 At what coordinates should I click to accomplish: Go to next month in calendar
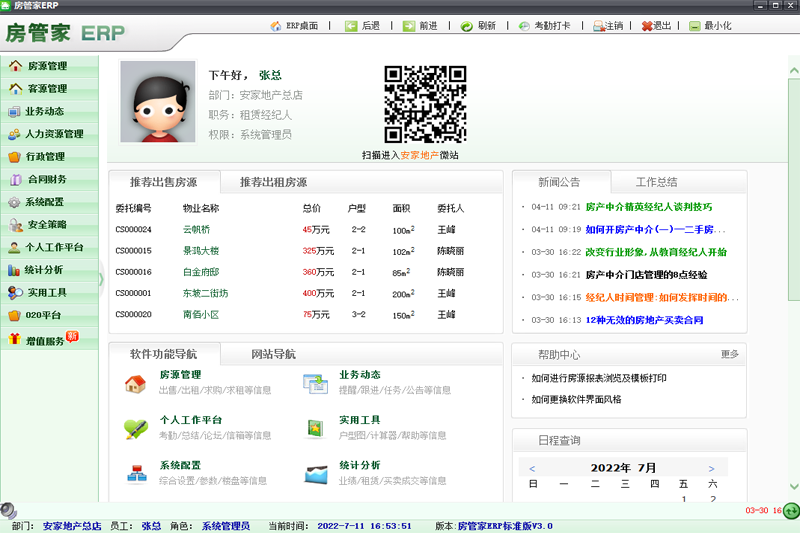(711, 468)
